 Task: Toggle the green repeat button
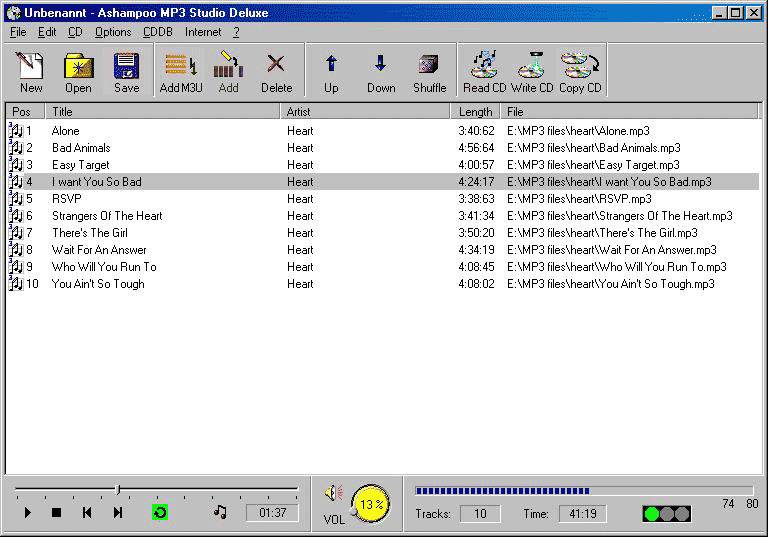point(159,512)
